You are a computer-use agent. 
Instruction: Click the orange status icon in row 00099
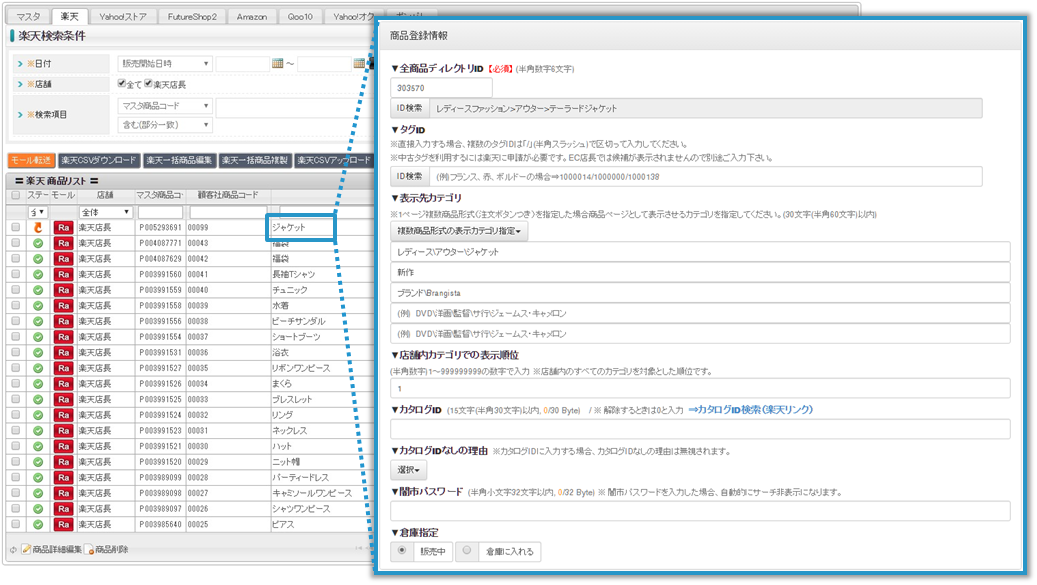point(38,227)
